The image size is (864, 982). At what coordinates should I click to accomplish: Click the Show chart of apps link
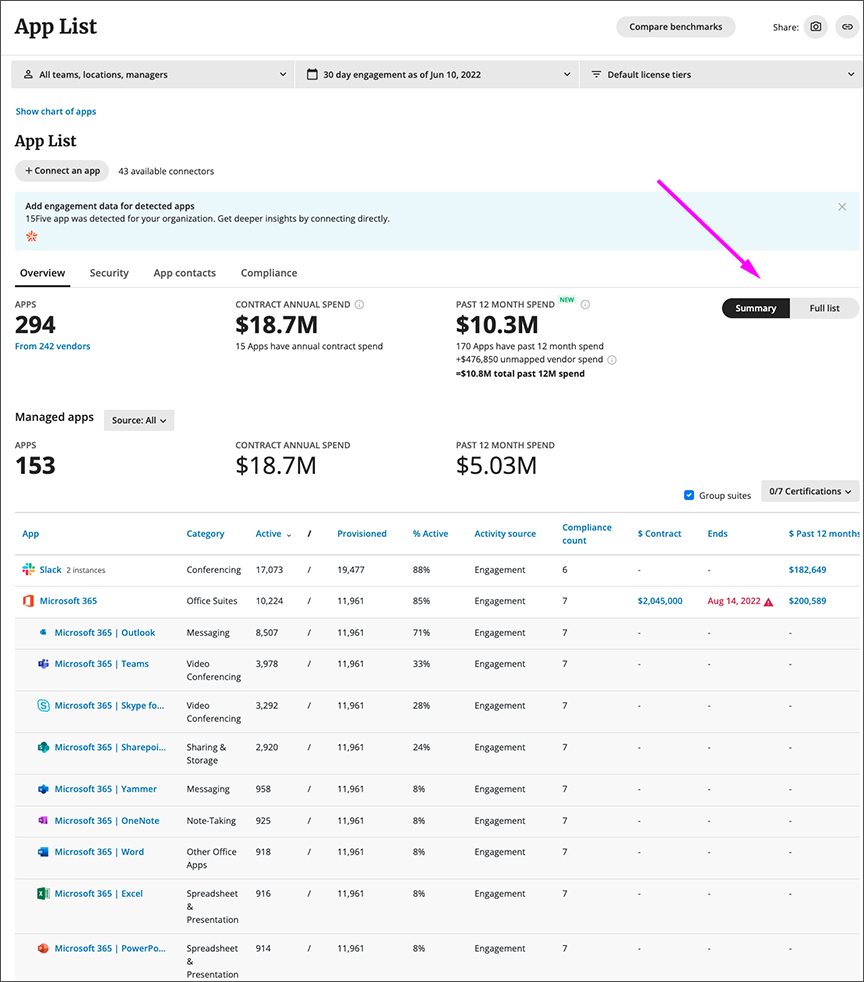tap(56, 112)
